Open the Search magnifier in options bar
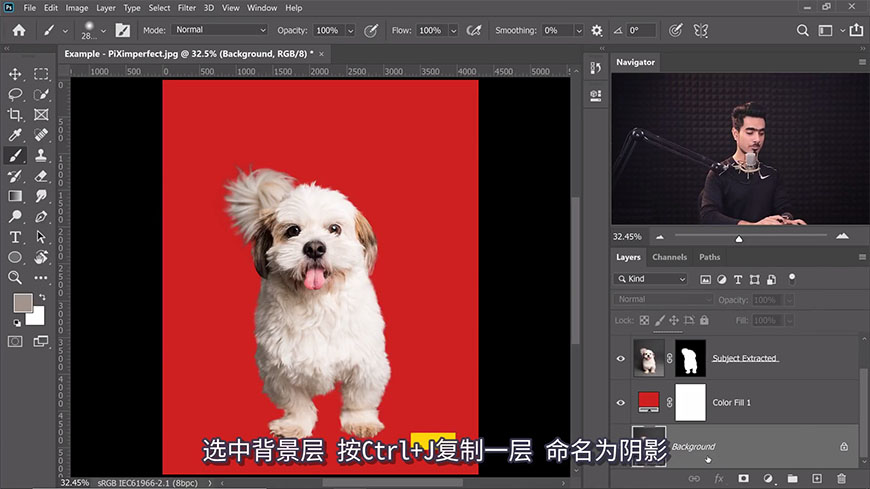Screen dimensions: 870x489 802,31
